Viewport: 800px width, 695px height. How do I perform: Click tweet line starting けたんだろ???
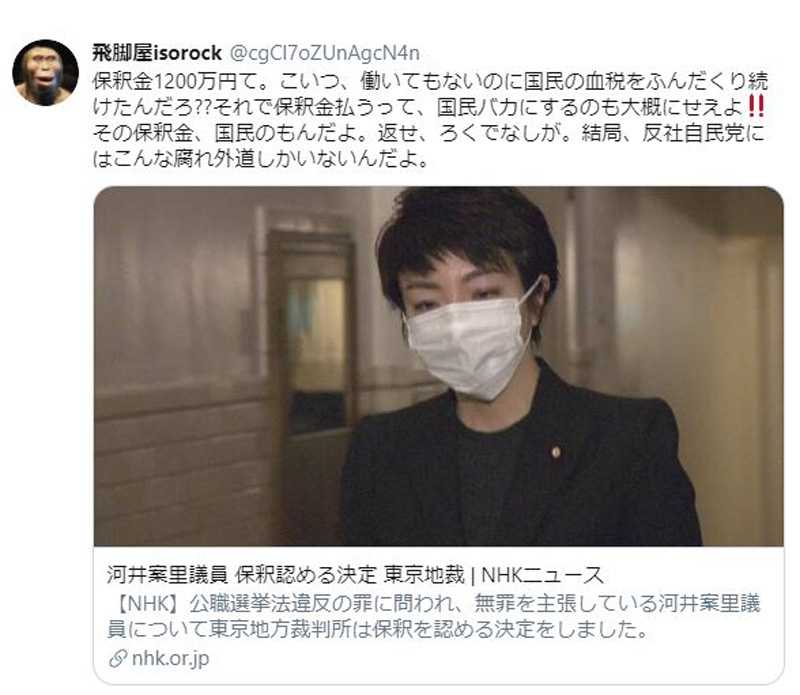coord(429,107)
